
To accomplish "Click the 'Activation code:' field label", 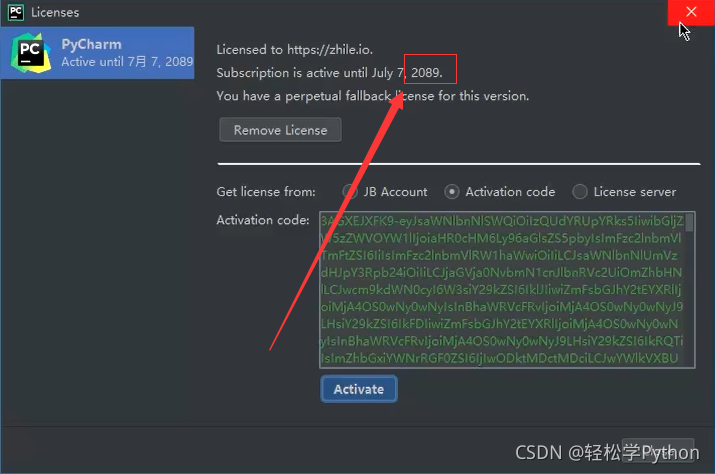I will click(263, 220).
